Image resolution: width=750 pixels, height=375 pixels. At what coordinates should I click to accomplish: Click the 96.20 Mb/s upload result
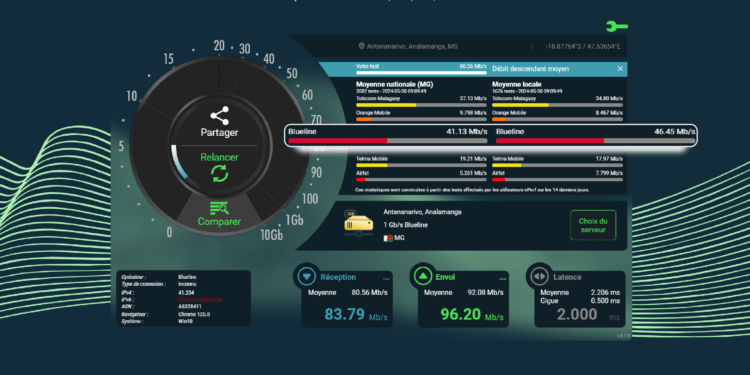coord(472,315)
